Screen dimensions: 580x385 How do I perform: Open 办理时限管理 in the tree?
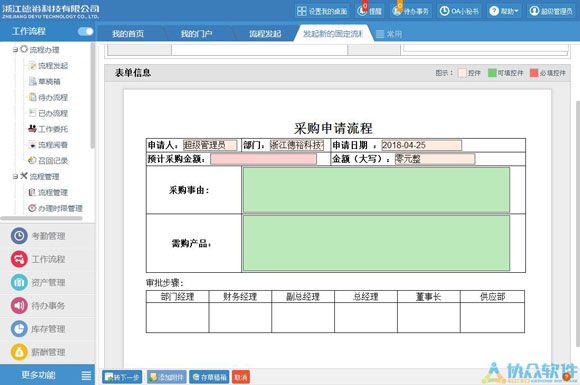(56, 208)
